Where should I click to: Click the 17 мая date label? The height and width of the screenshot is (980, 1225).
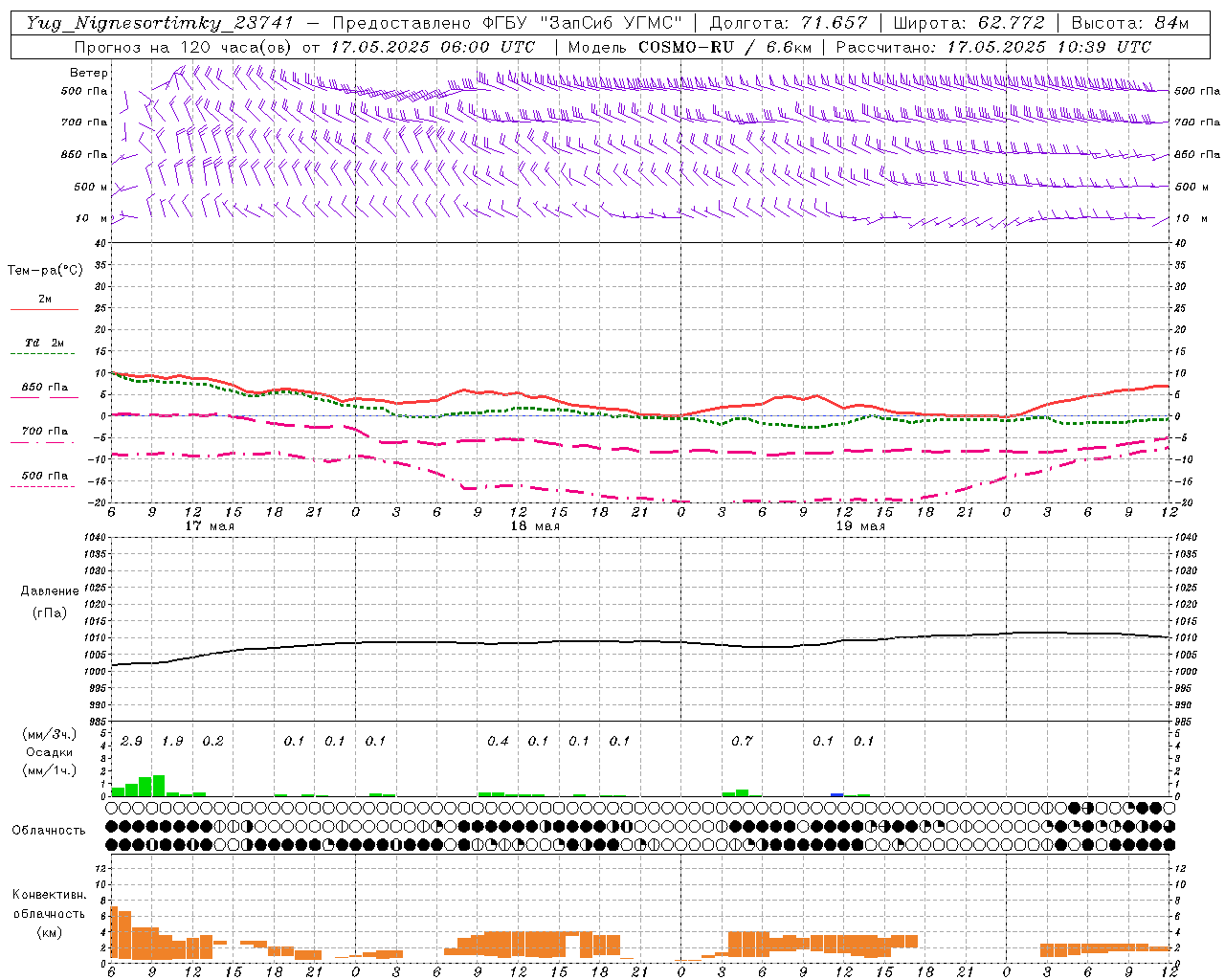click(210, 526)
